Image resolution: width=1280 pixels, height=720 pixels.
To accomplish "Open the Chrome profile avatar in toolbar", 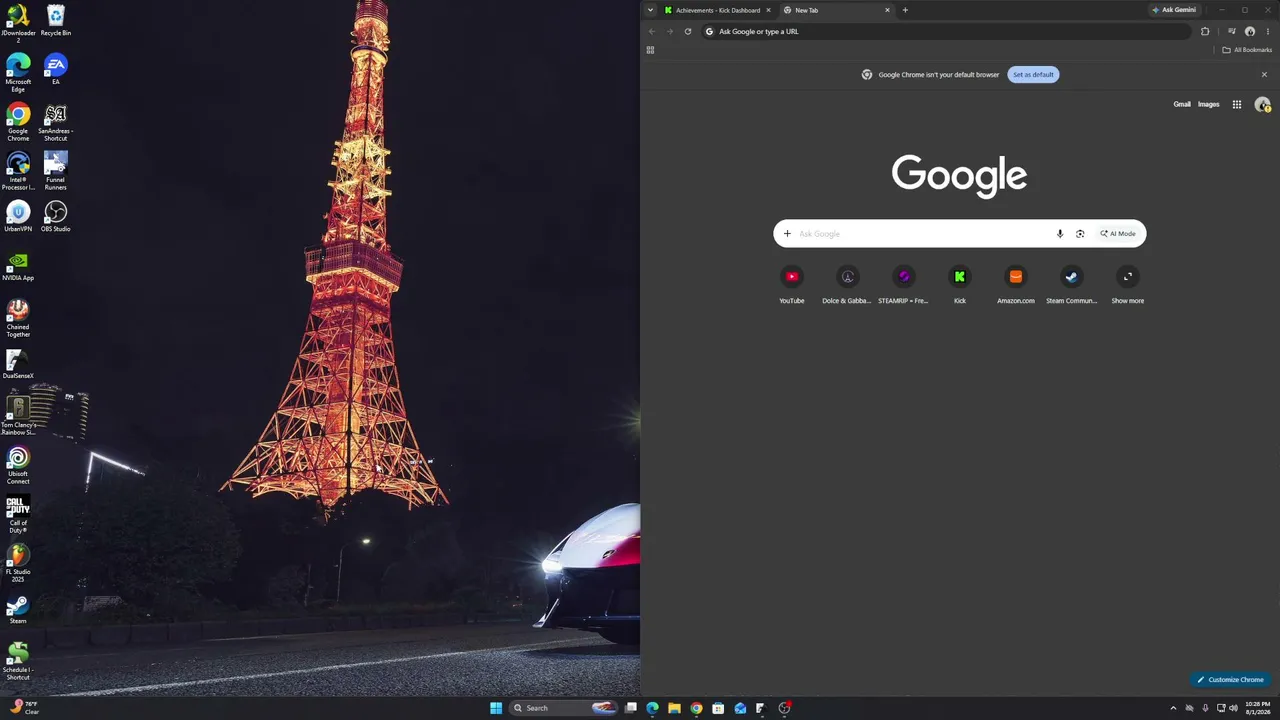I will pyautogui.click(x=1250, y=31).
